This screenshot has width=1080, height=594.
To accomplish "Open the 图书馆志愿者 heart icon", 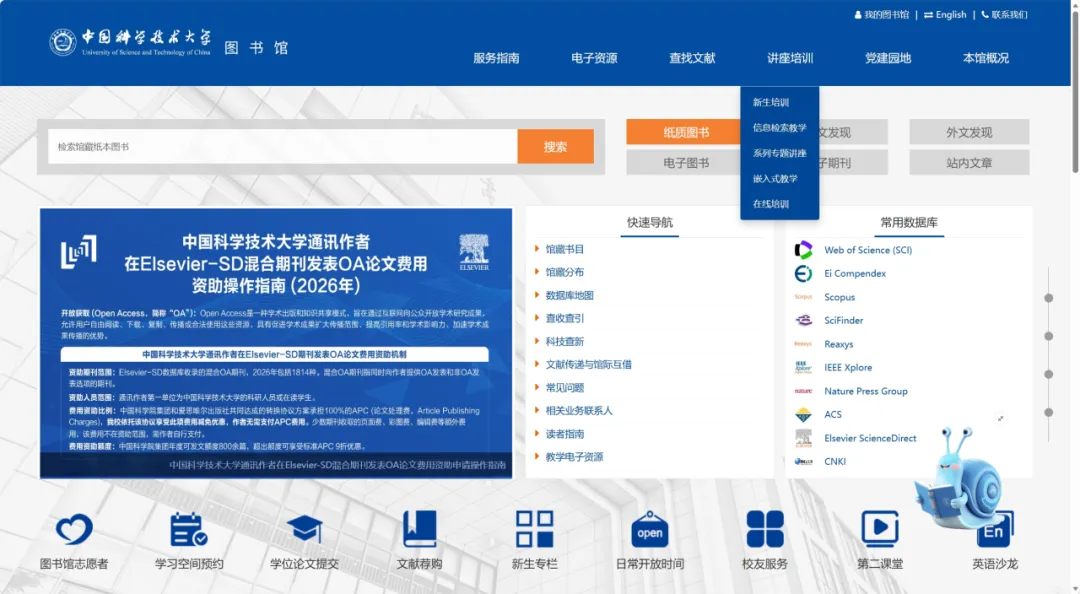I will point(74,529).
